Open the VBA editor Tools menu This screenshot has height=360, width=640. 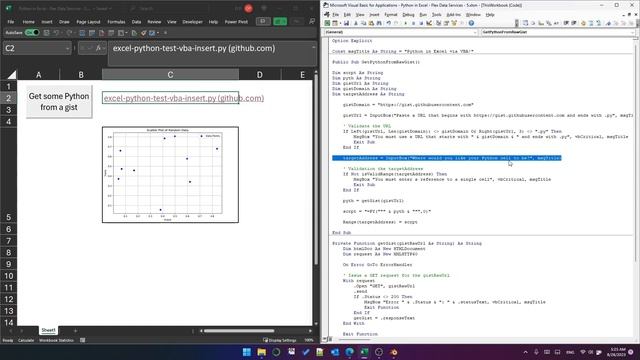(437, 15)
